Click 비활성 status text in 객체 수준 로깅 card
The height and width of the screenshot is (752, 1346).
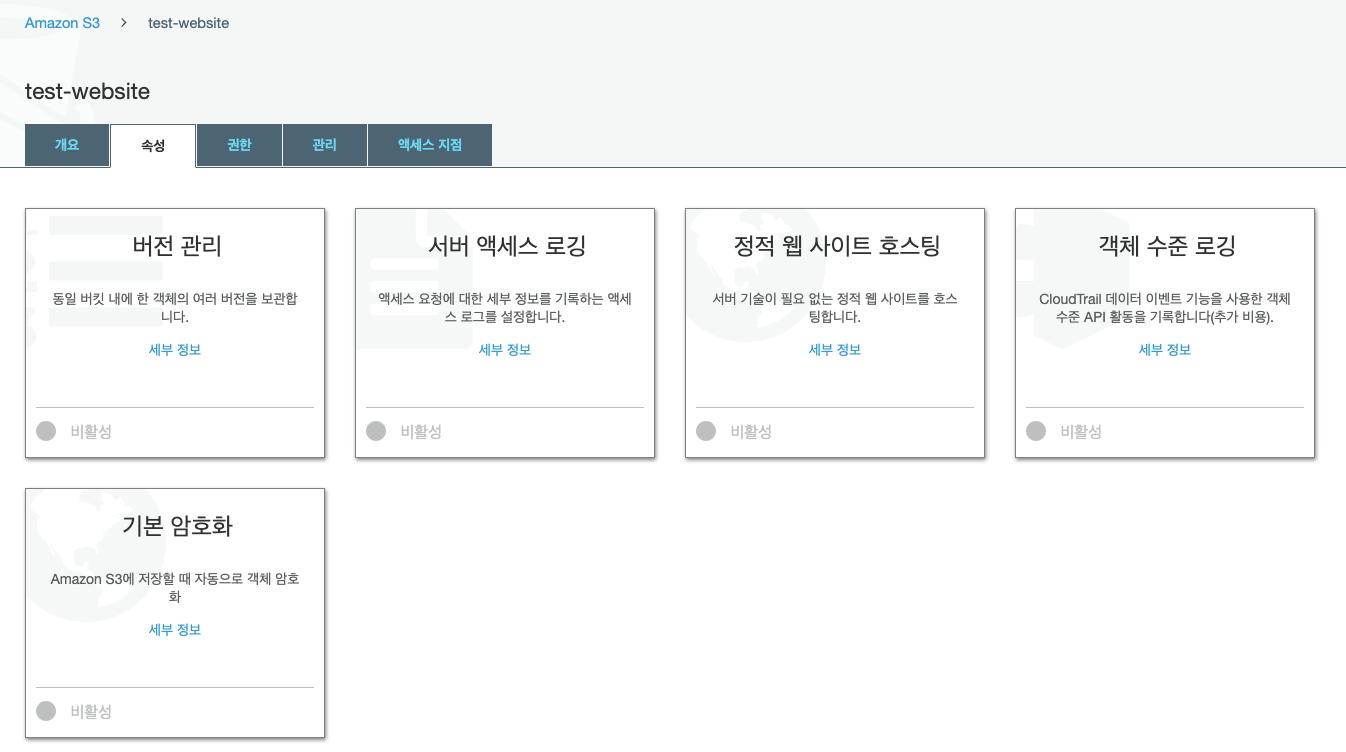coord(1081,432)
